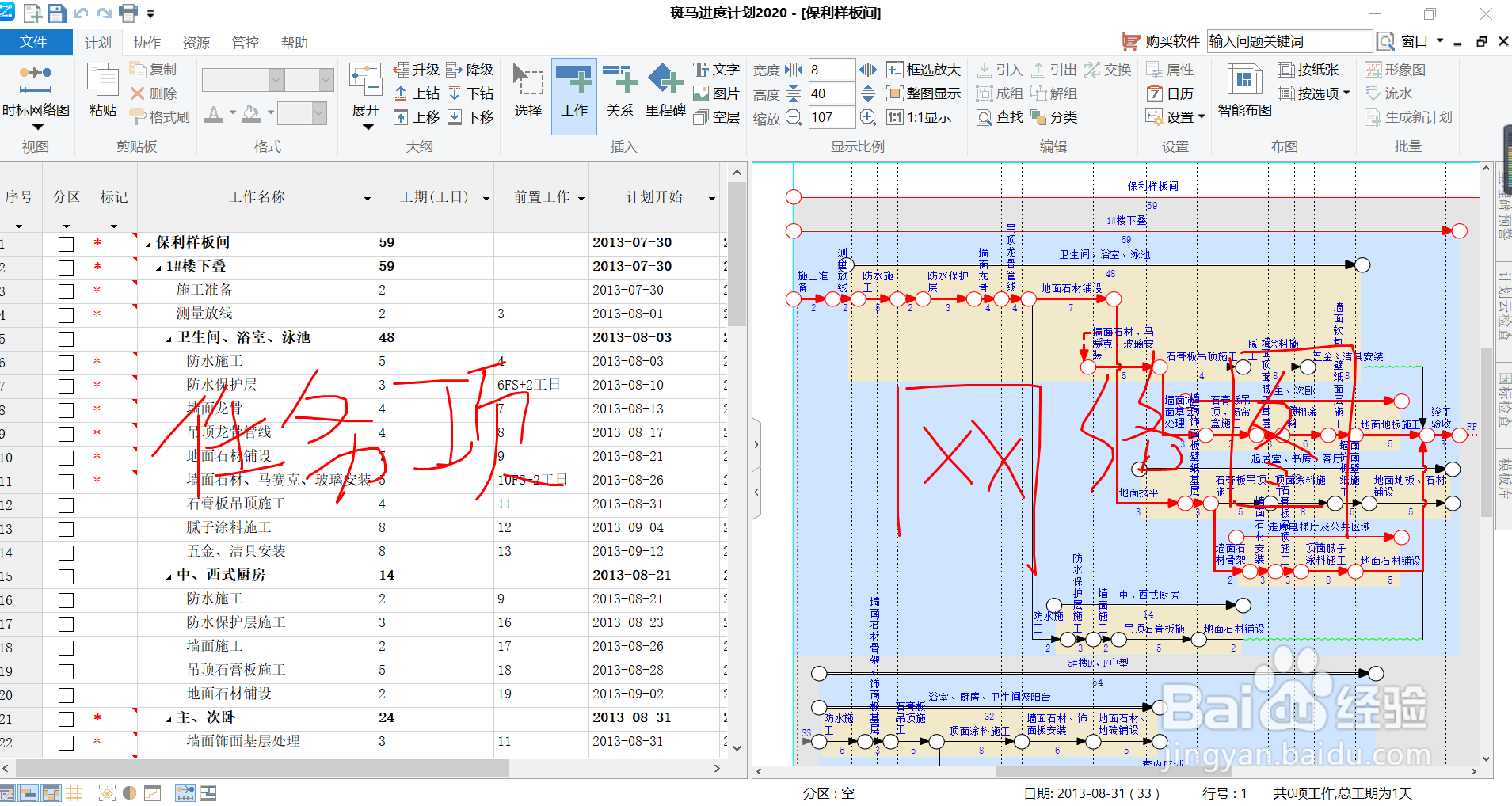This screenshot has height=806, width=1512.
Task: Click in the 输入问题关键词 search field
Action: [x=1289, y=41]
